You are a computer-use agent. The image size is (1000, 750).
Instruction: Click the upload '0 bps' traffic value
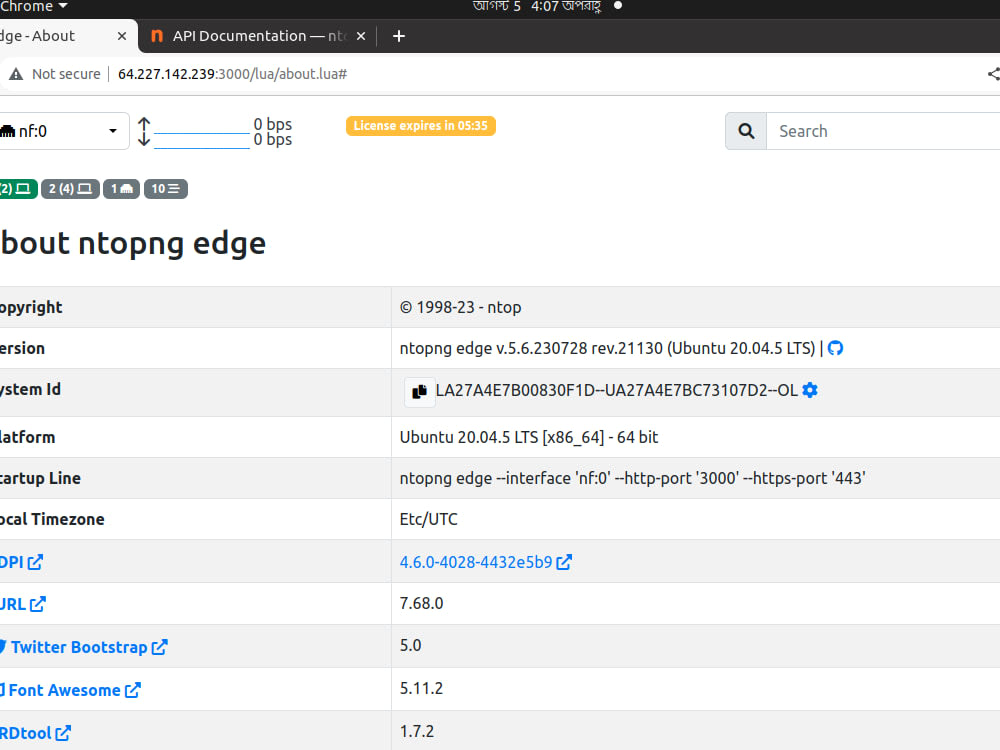(273, 124)
